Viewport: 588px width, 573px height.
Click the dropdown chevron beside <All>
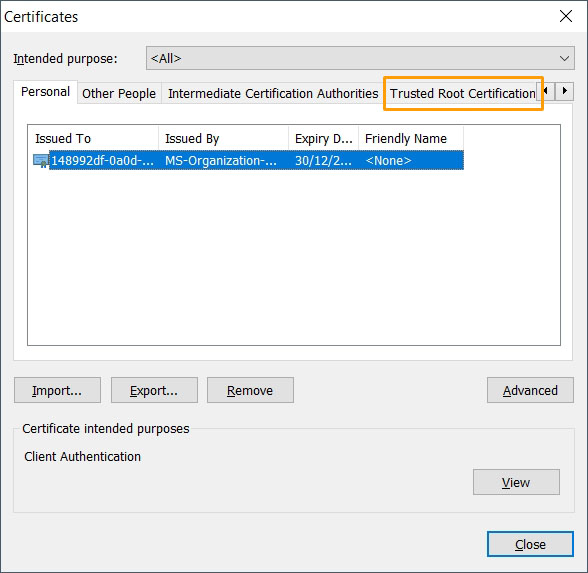564,58
